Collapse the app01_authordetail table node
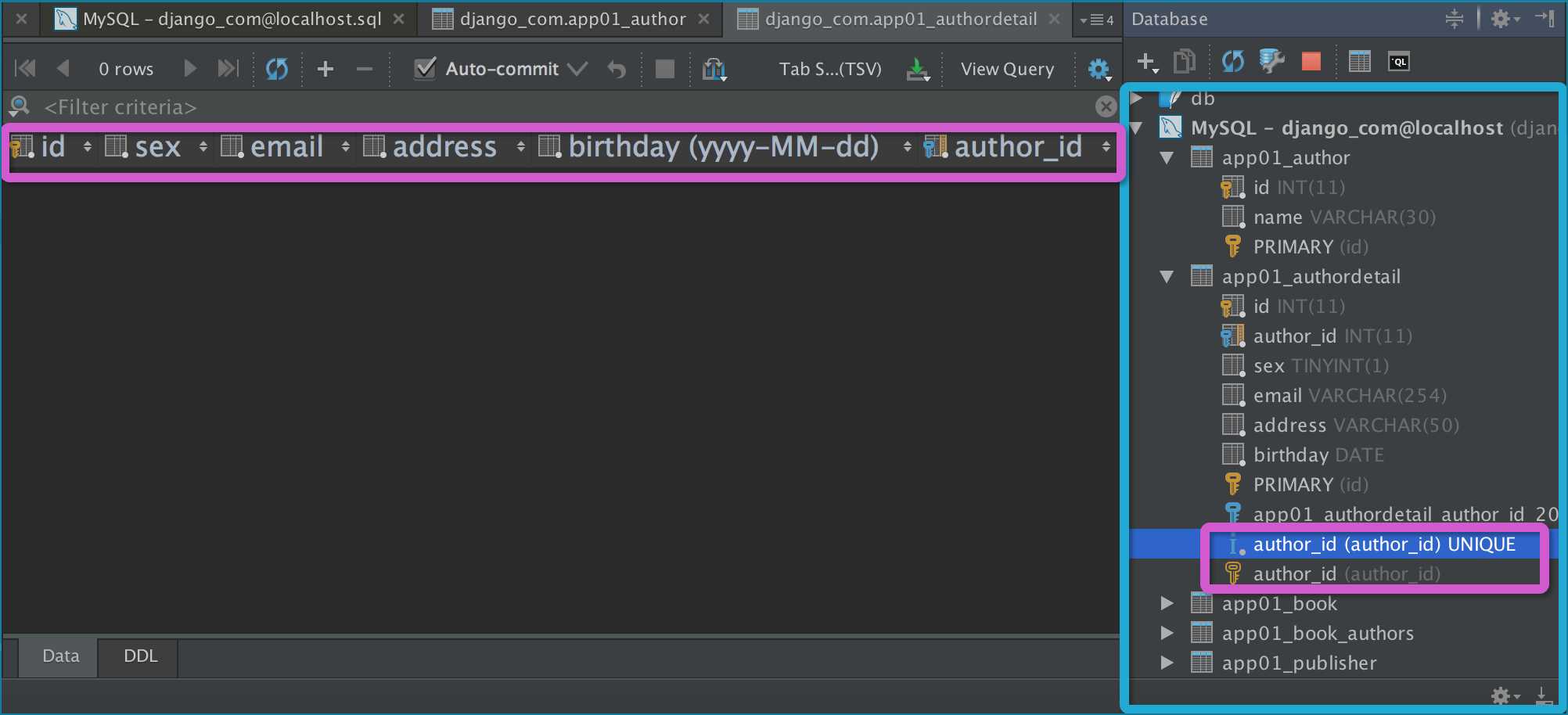Image resolution: width=1568 pixels, height=715 pixels. tap(1167, 276)
